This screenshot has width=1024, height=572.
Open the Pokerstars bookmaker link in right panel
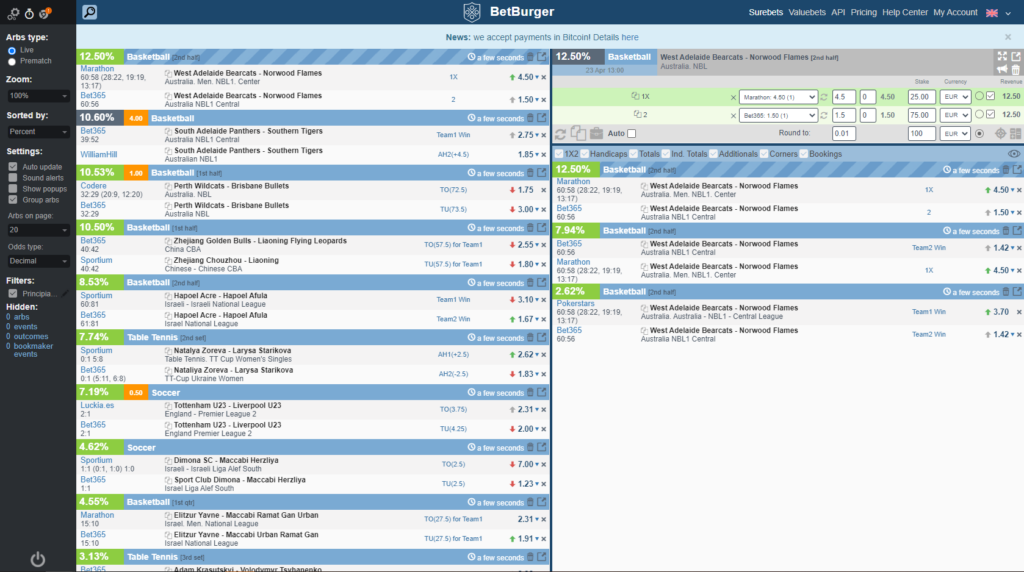click(575, 304)
